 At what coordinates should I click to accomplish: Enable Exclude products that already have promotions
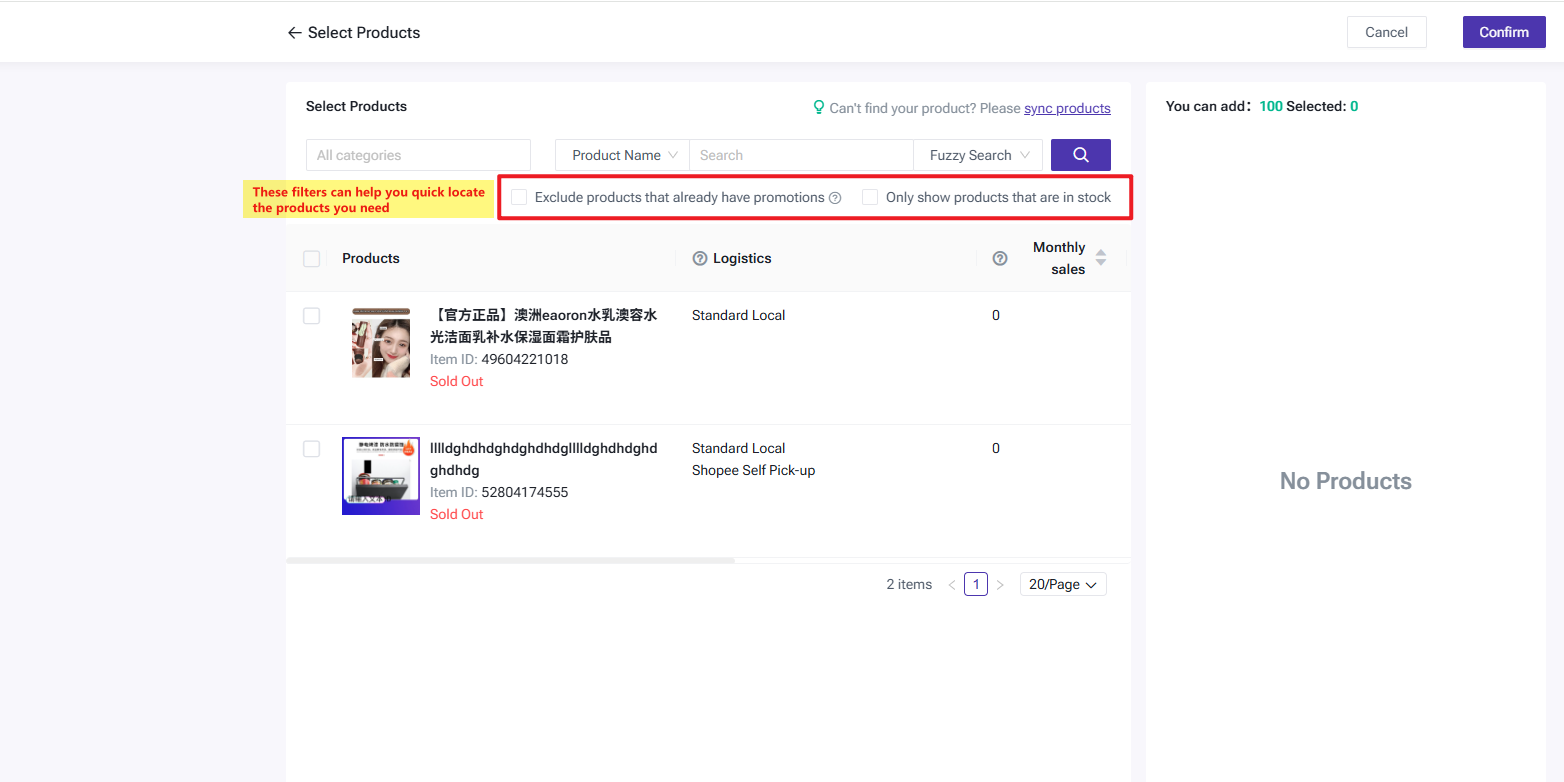pos(519,198)
